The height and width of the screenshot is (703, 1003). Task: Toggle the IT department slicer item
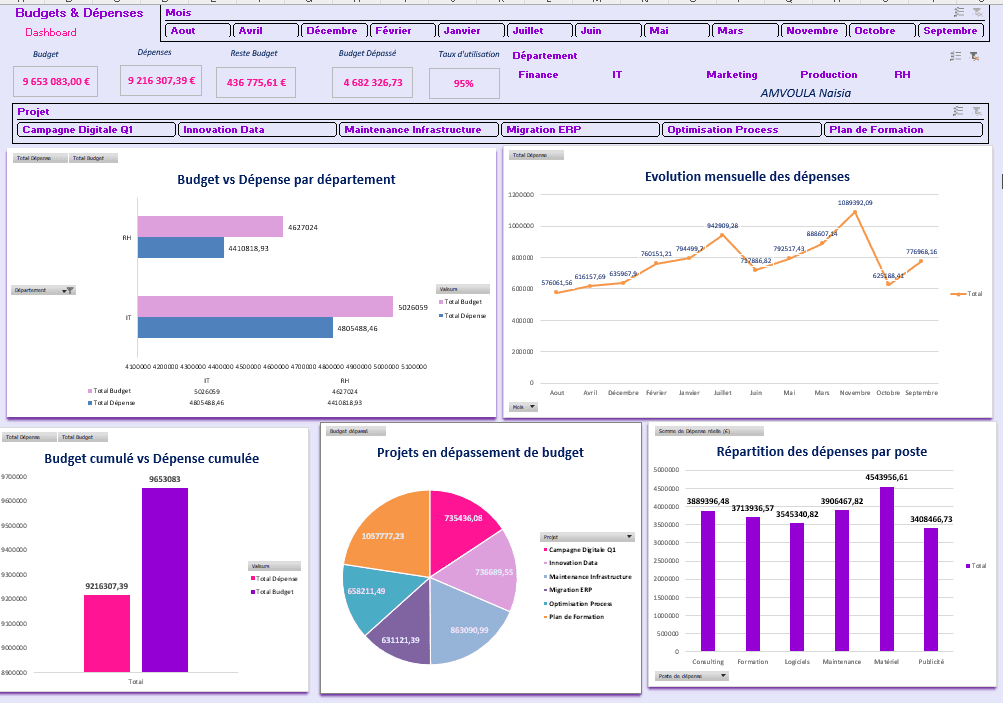point(617,75)
